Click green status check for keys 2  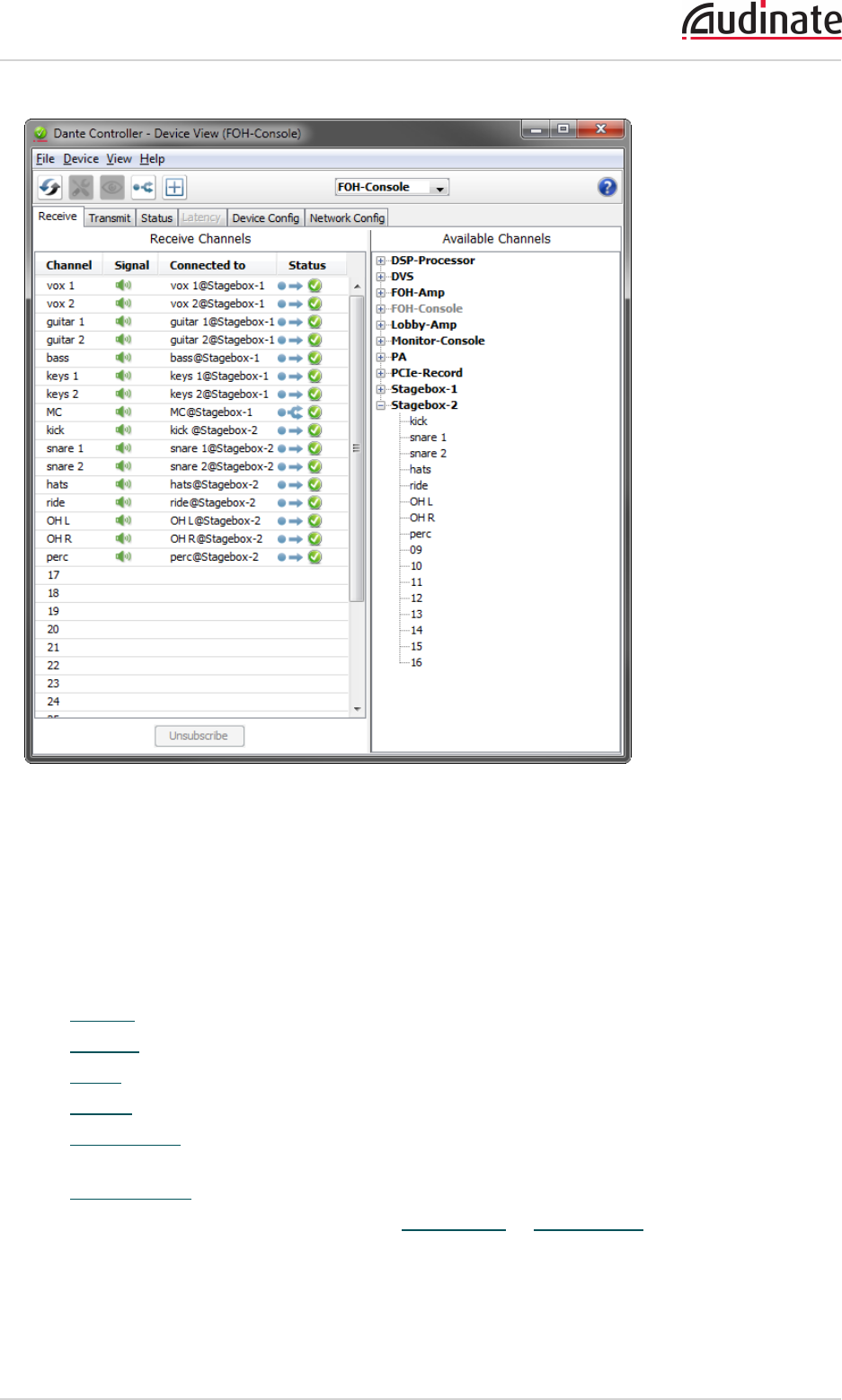point(315,394)
